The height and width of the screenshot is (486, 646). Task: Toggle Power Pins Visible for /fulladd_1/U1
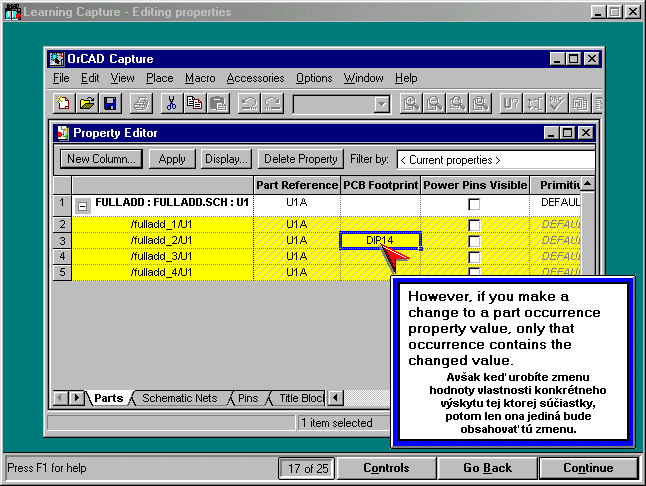pos(474,224)
